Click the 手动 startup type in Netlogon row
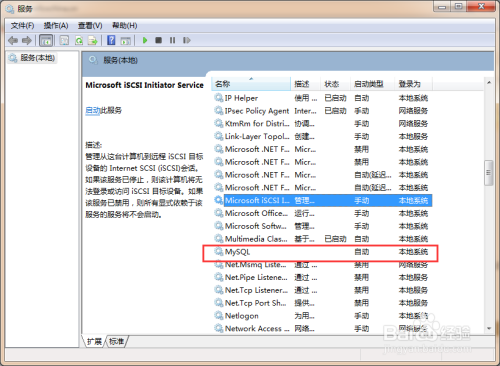Screen dimensions: 500x366 [x=362, y=316]
